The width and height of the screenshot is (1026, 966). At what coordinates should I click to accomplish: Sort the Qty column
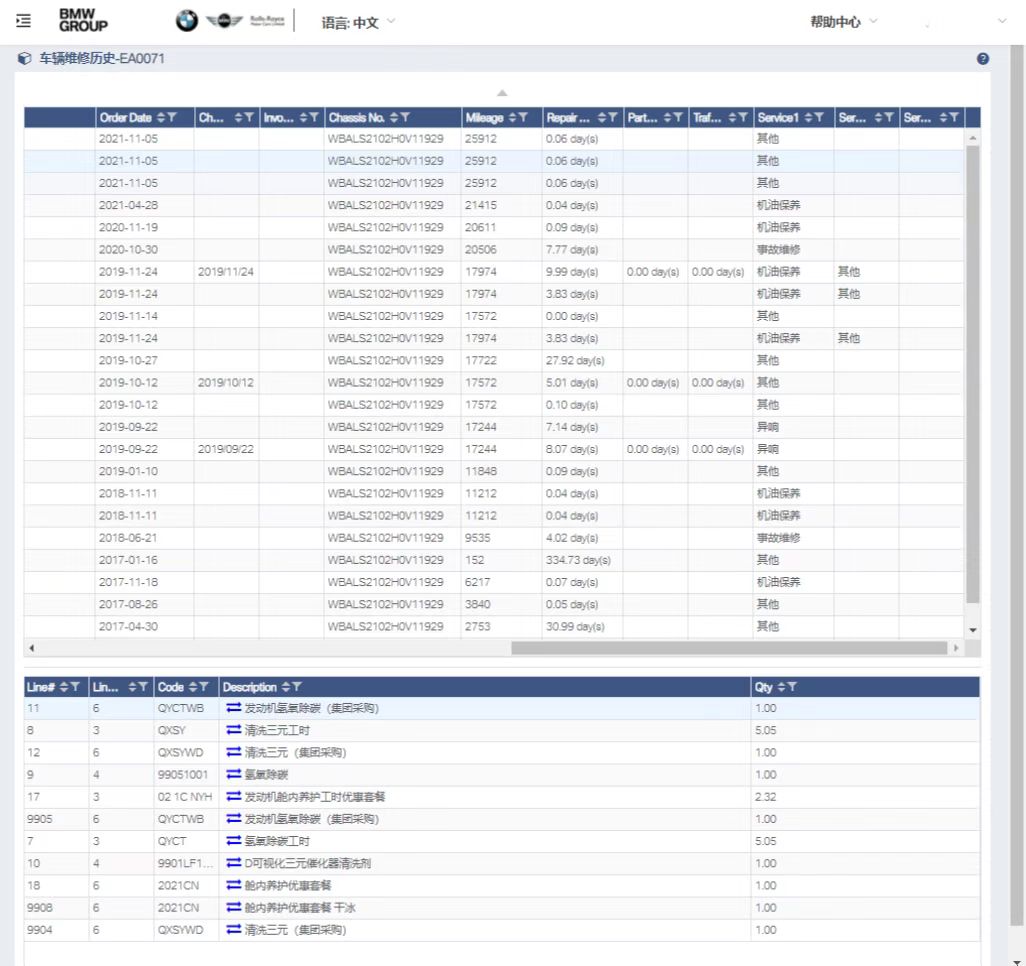click(x=781, y=687)
